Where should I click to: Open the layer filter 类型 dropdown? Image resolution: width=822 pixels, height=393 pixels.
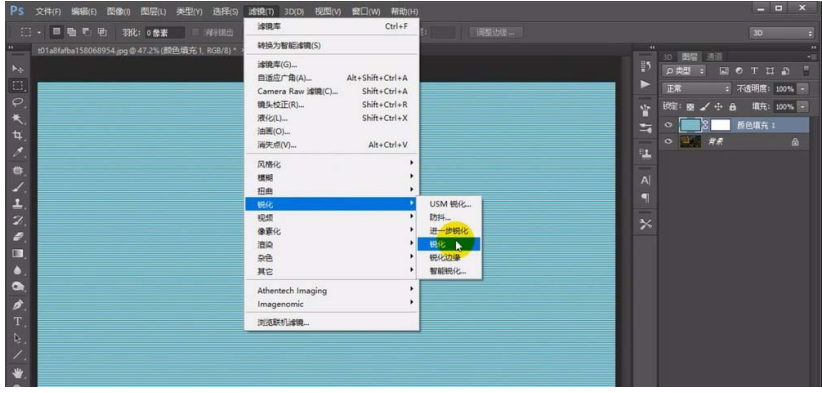(x=684, y=71)
